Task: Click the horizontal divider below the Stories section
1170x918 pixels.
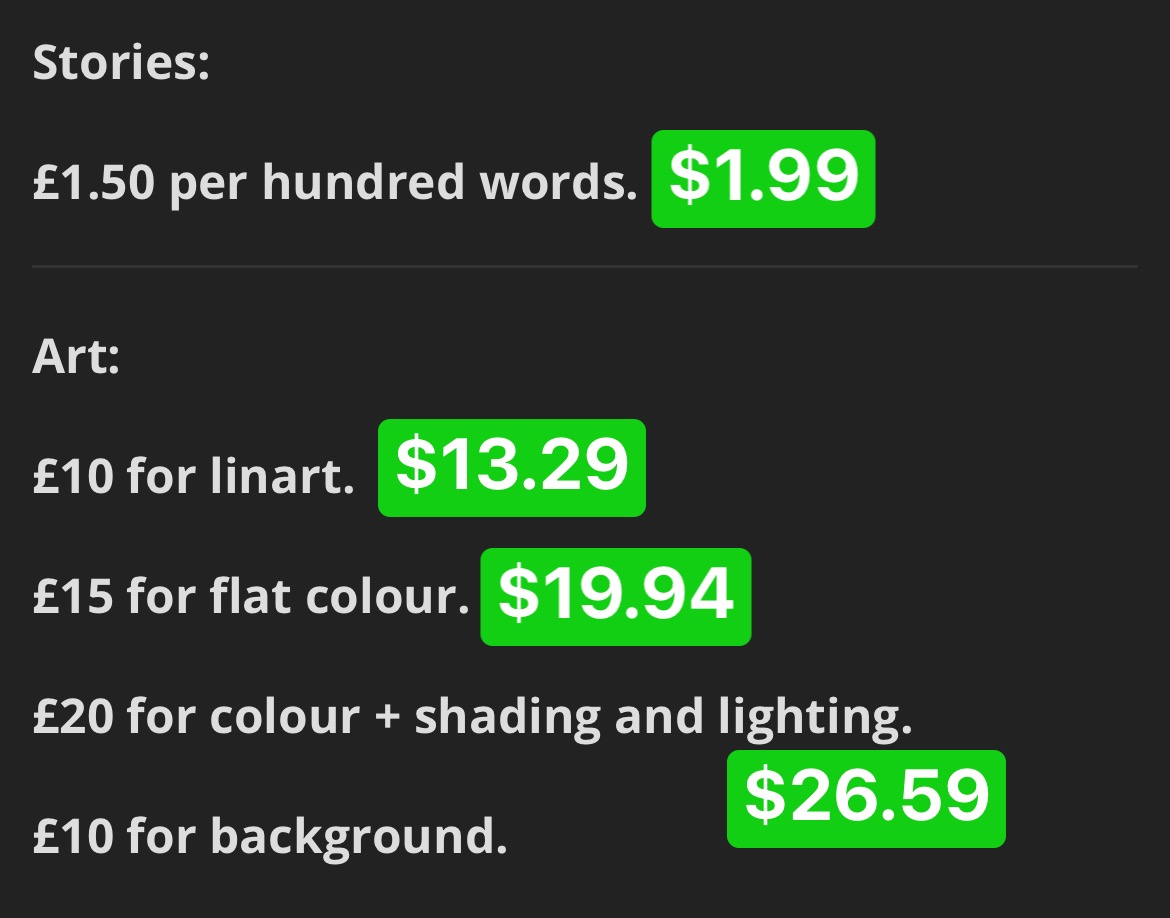Action: [584, 267]
